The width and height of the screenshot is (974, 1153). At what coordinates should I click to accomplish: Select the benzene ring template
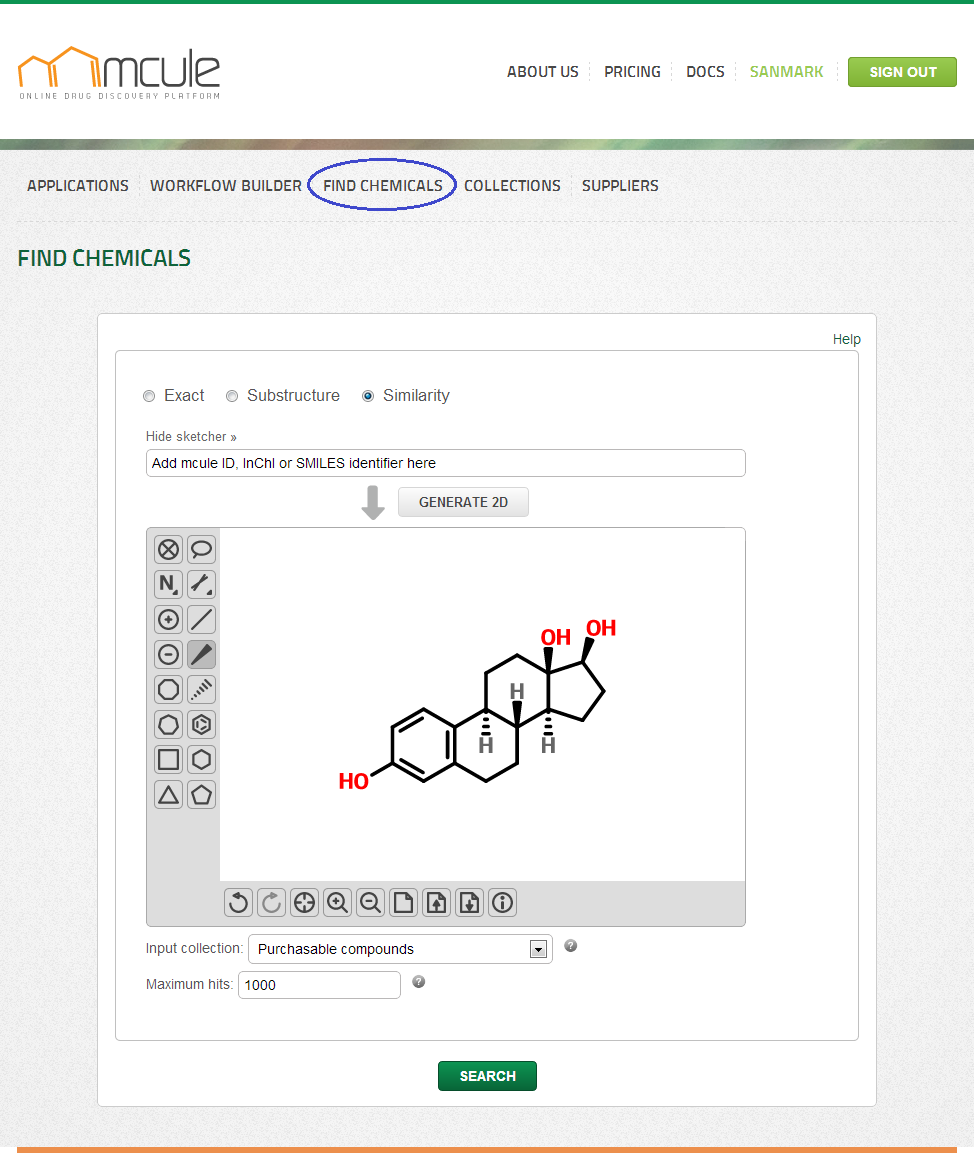pyautogui.click(x=202, y=725)
